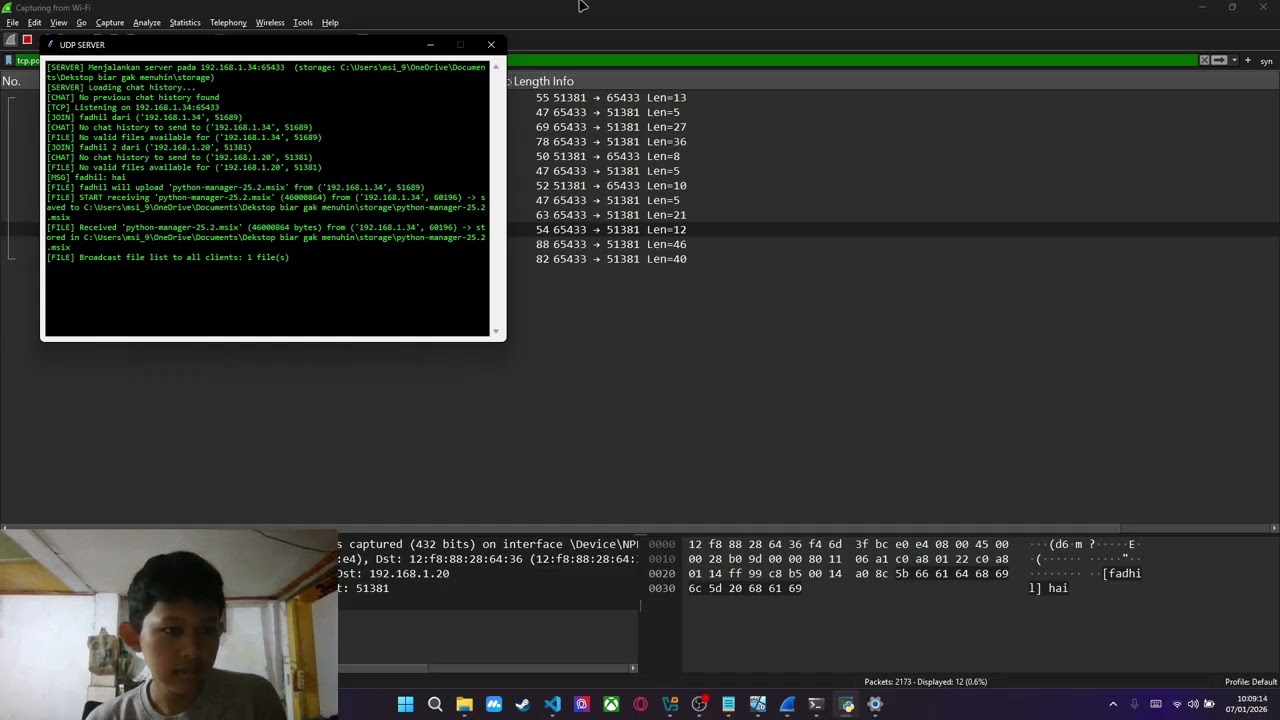This screenshot has width=1280, height=720.
Task: Click 'Dst: 192.168.1.20' in packet details
Action: (393, 574)
